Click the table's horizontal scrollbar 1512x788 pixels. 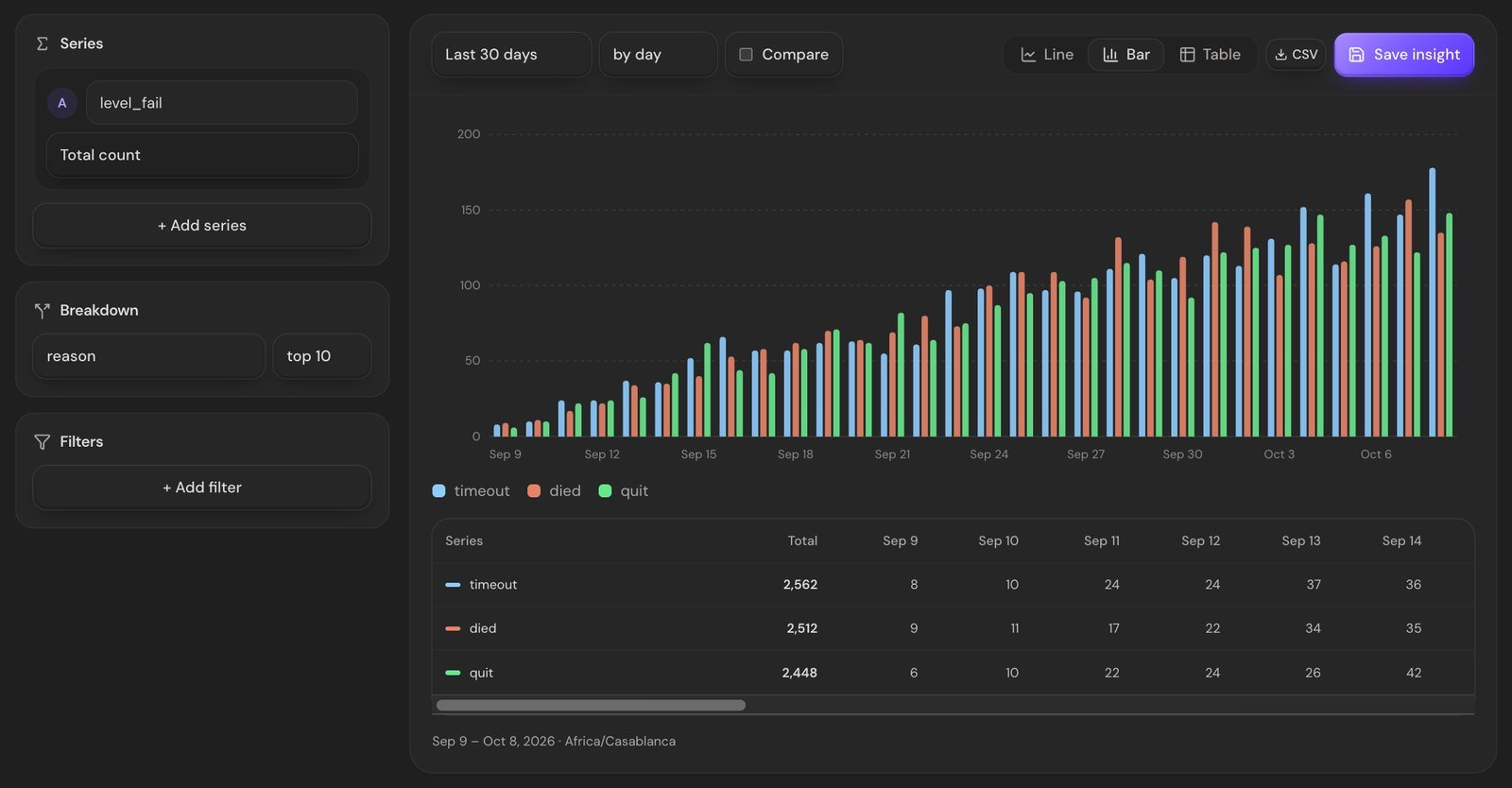point(591,705)
